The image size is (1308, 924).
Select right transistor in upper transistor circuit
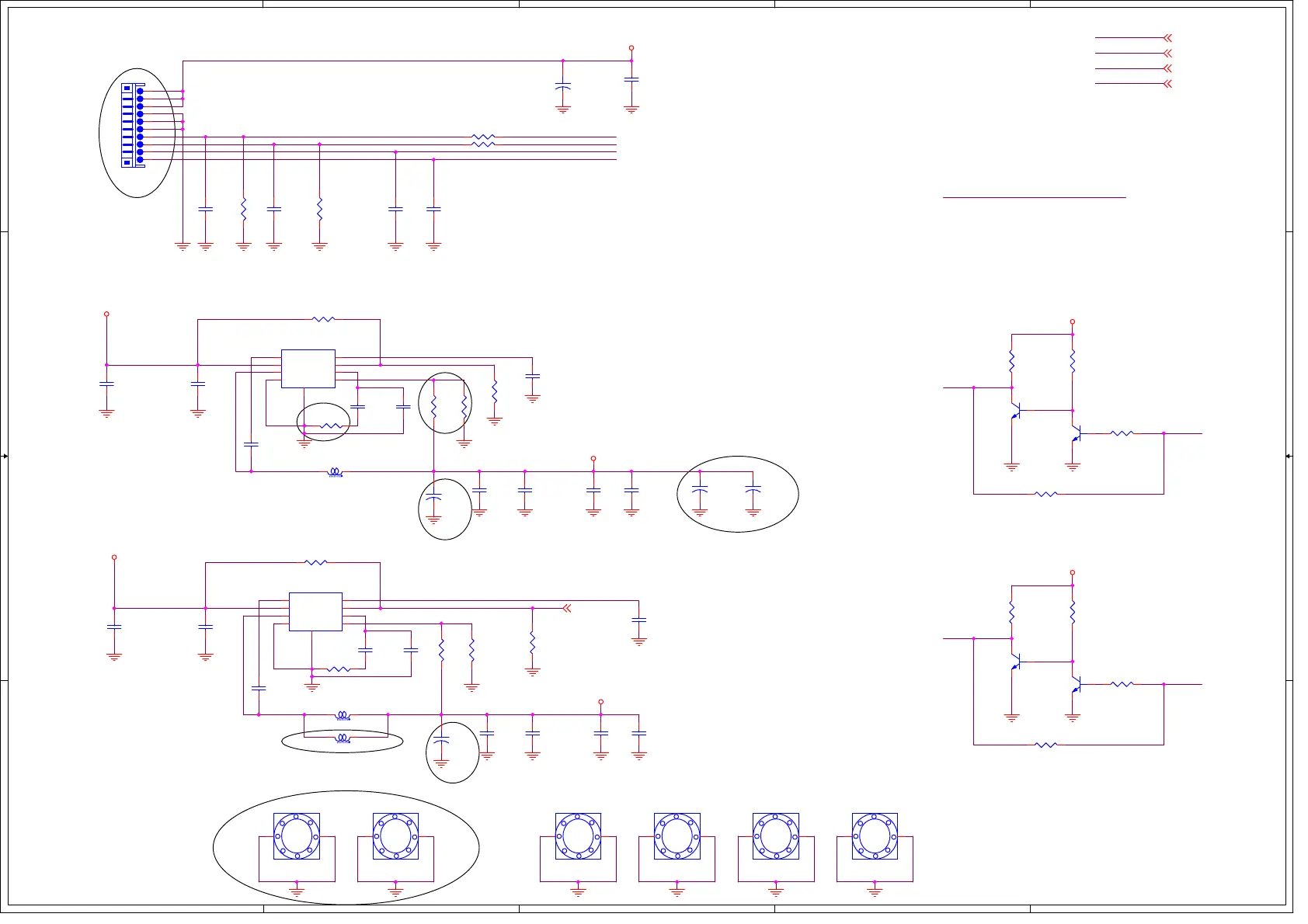point(1077,434)
